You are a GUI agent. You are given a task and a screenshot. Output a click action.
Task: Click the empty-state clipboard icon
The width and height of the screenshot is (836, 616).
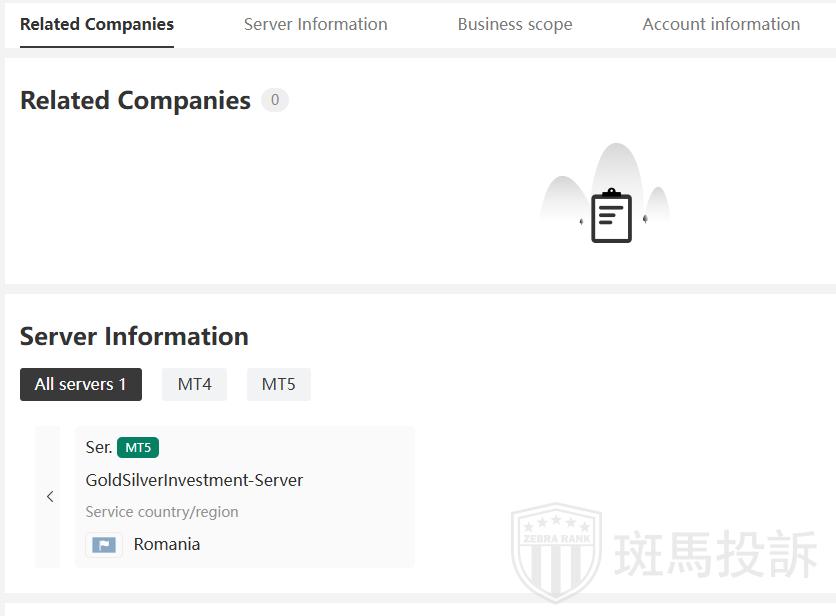[x=611, y=215]
